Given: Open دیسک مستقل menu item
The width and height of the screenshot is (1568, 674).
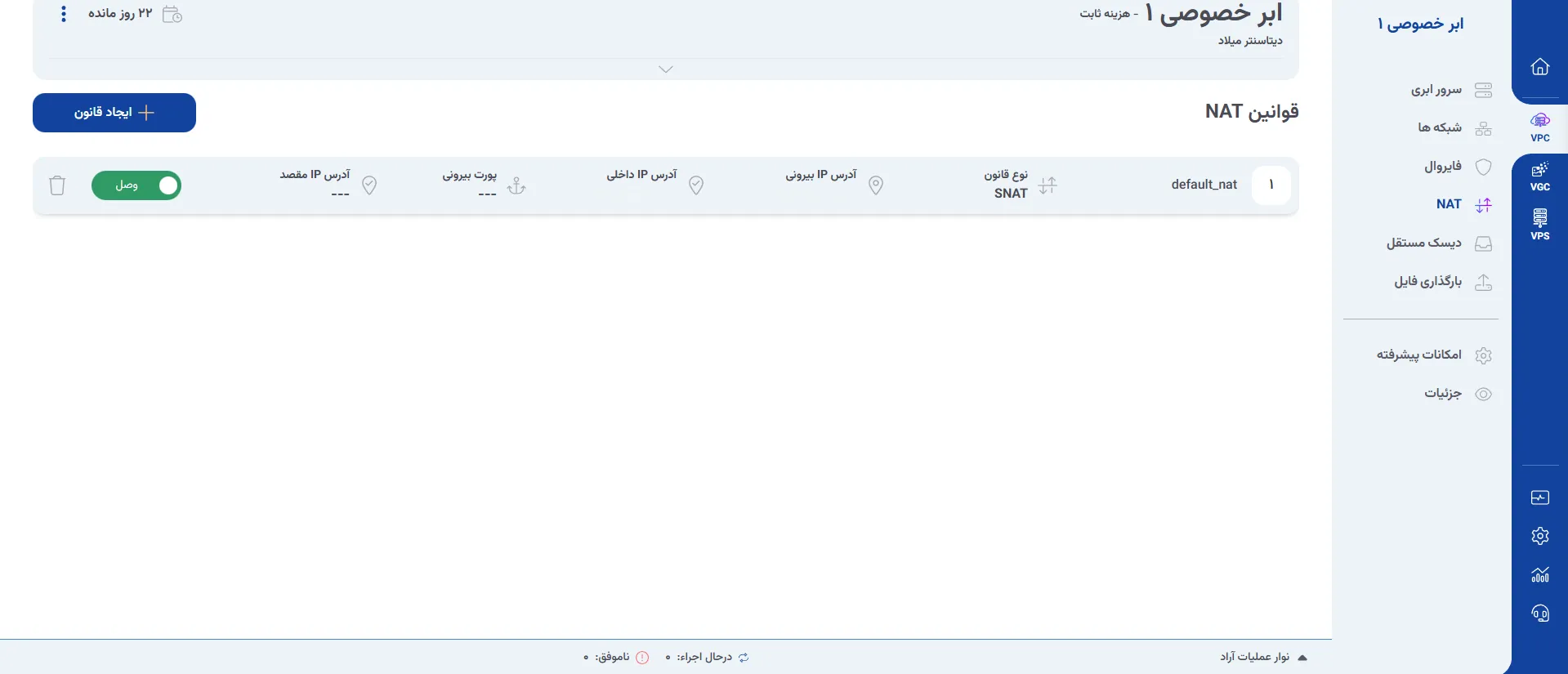Looking at the screenshot, I should (x=1439, y=243).
